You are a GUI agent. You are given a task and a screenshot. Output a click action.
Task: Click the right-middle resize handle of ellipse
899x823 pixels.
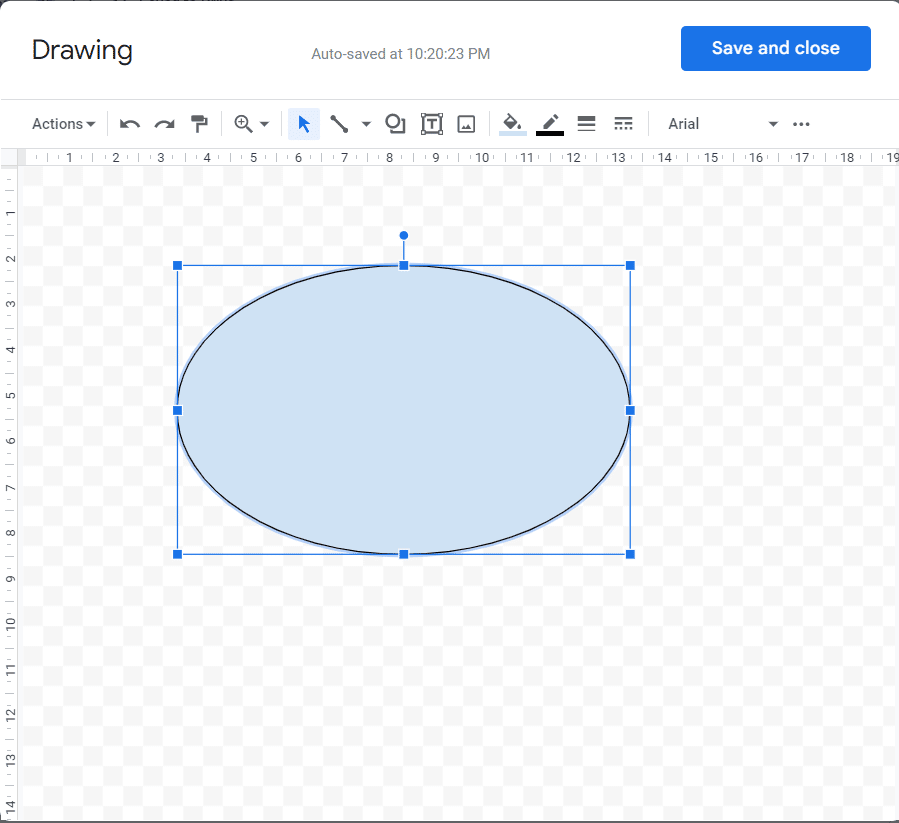(x=630, y=411)
